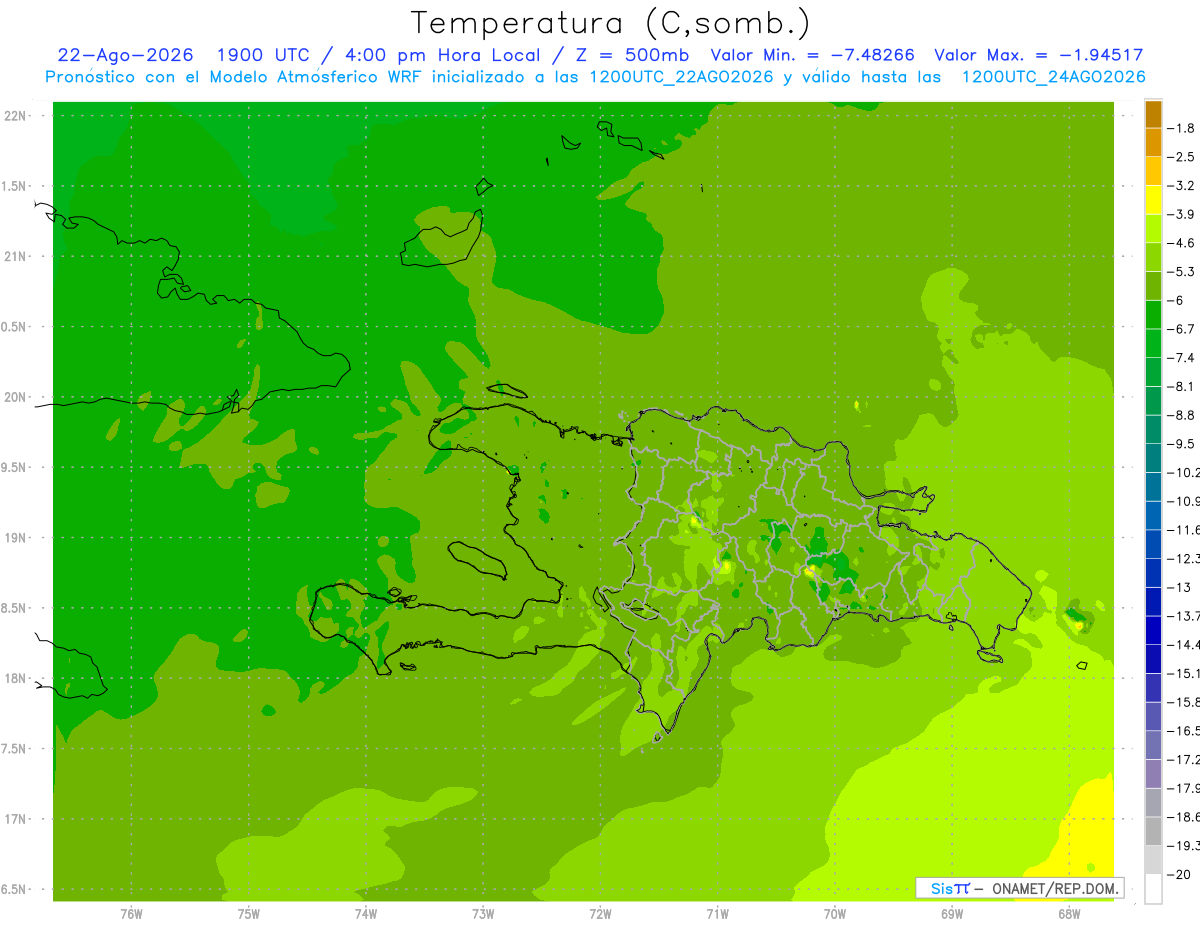The width and height of the screenshot is (1200, 927).
Task: Click the '21N' latitude axis label
Action: 15,257
